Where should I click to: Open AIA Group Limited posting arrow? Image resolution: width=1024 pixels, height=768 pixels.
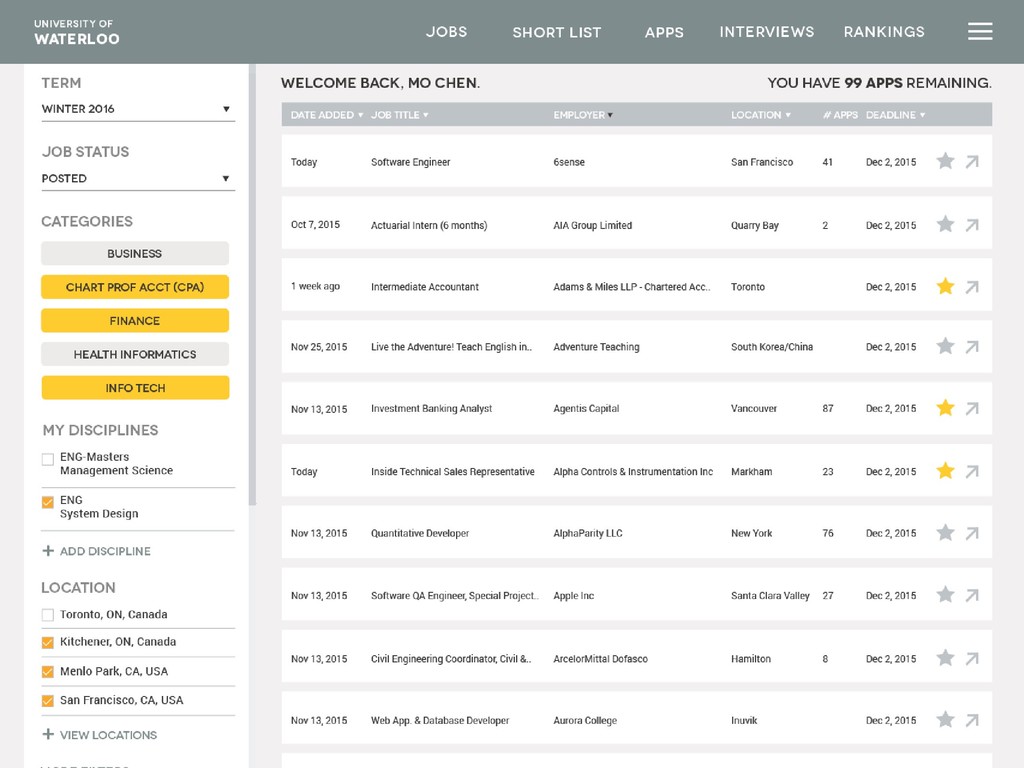point(972,225)
